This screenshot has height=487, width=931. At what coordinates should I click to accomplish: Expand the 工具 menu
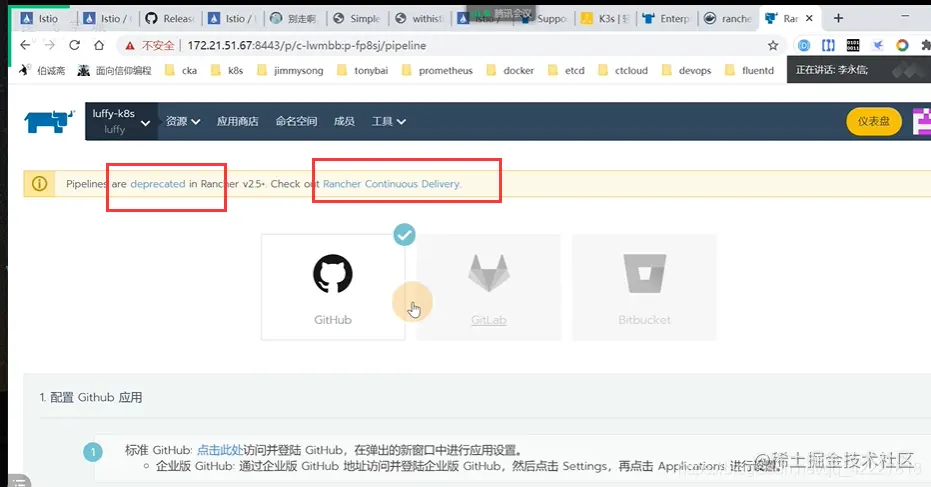pyautogui.click(x=389, y=121)
